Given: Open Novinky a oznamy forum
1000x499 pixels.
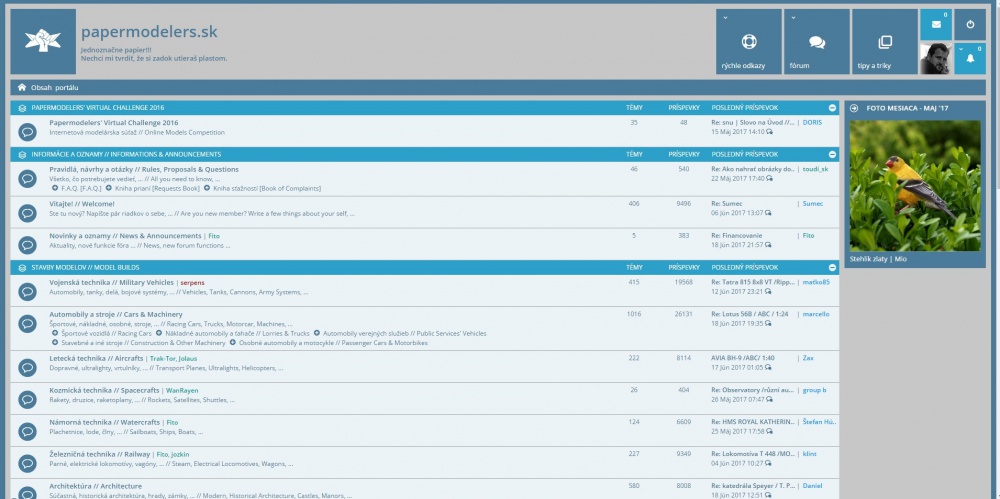Looking at the screenshot, I should [125, 235].
